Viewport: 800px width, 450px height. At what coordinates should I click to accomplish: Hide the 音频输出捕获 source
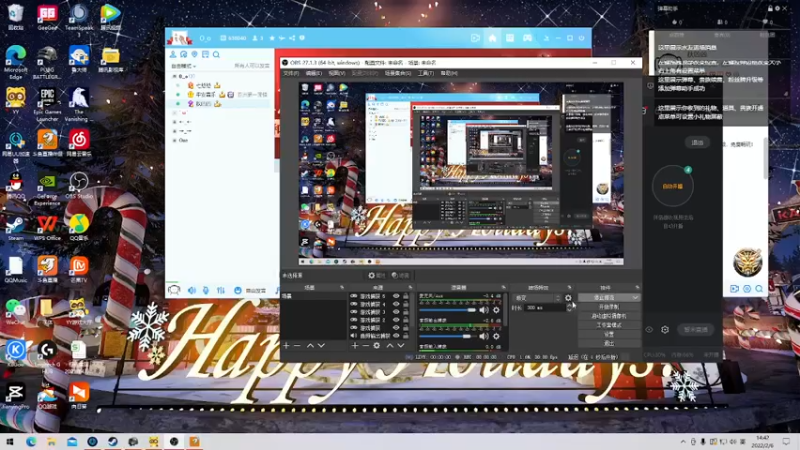tap(396, 336)
